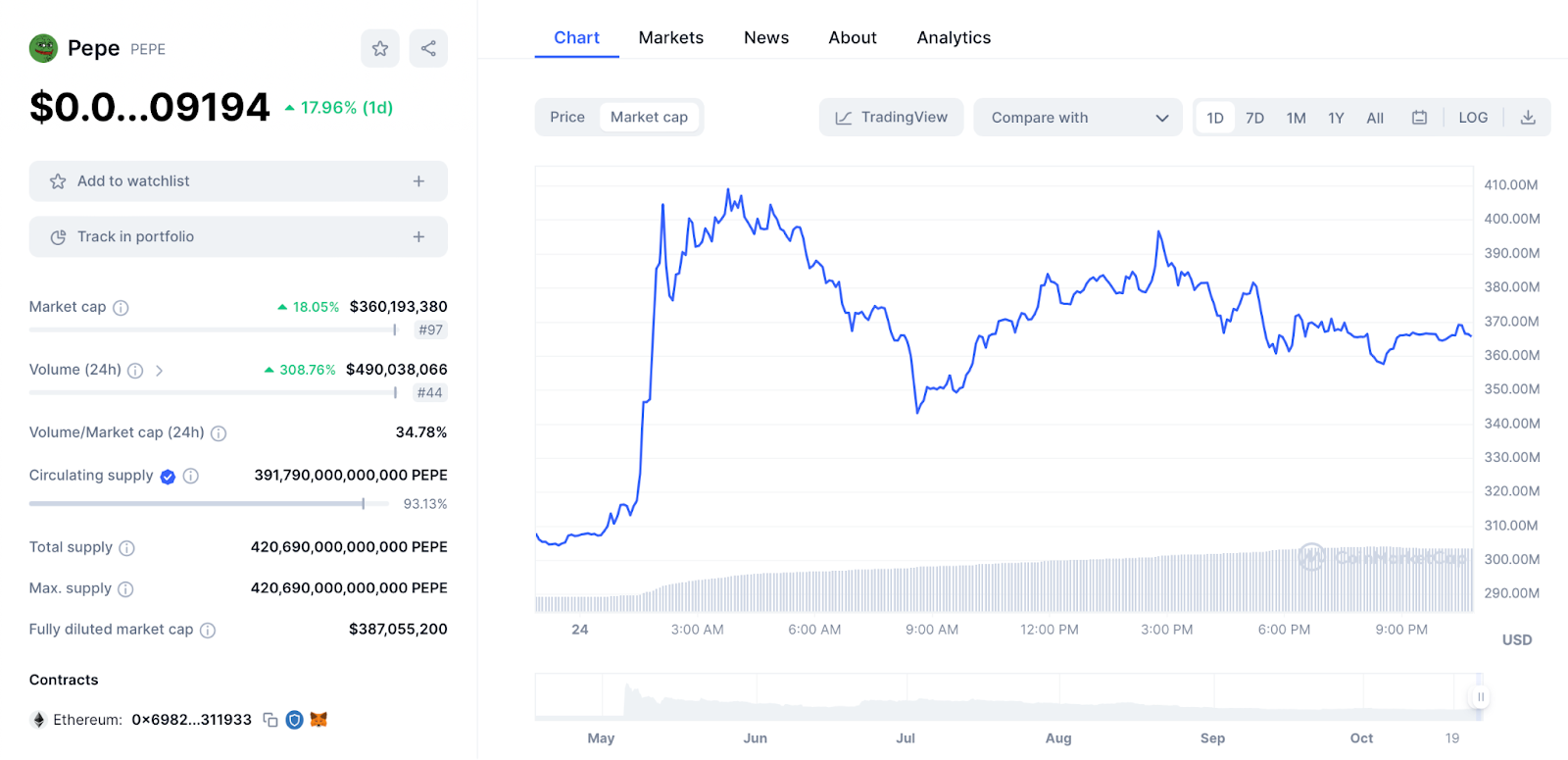
Task: Select the All time range
Action: click(x=1375, y=118)
